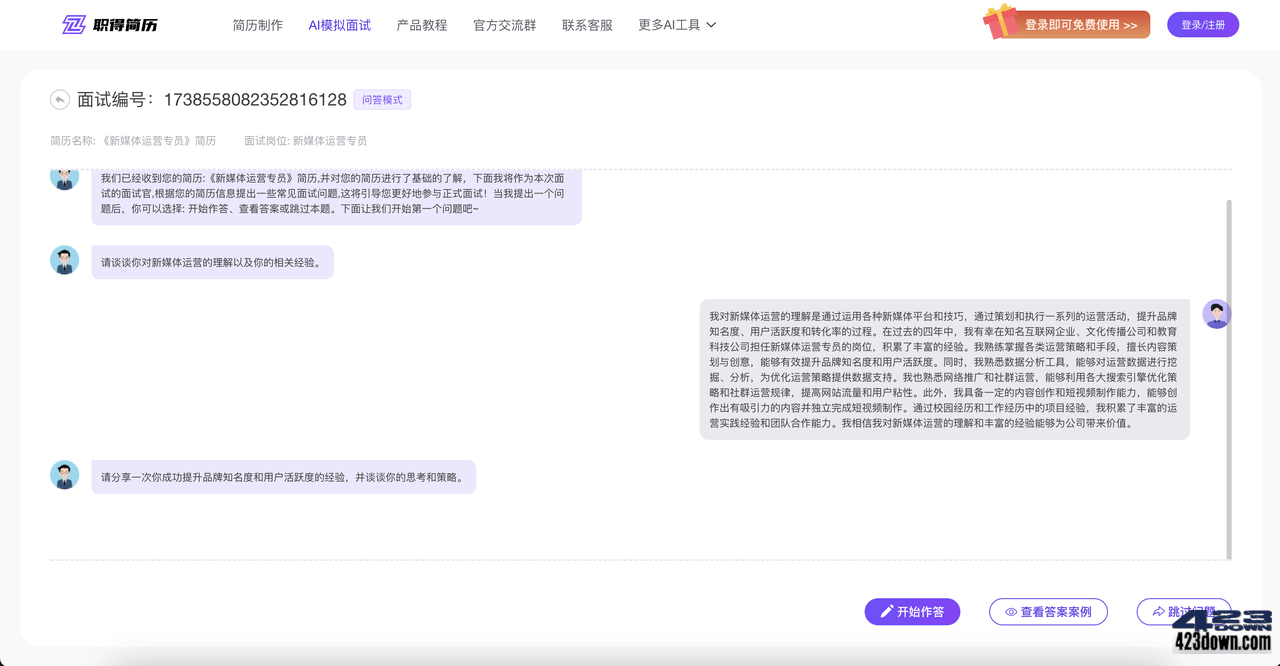1280x666 pixels.
Task: Click the 问答模式 badge
Action: click(382, 99)
